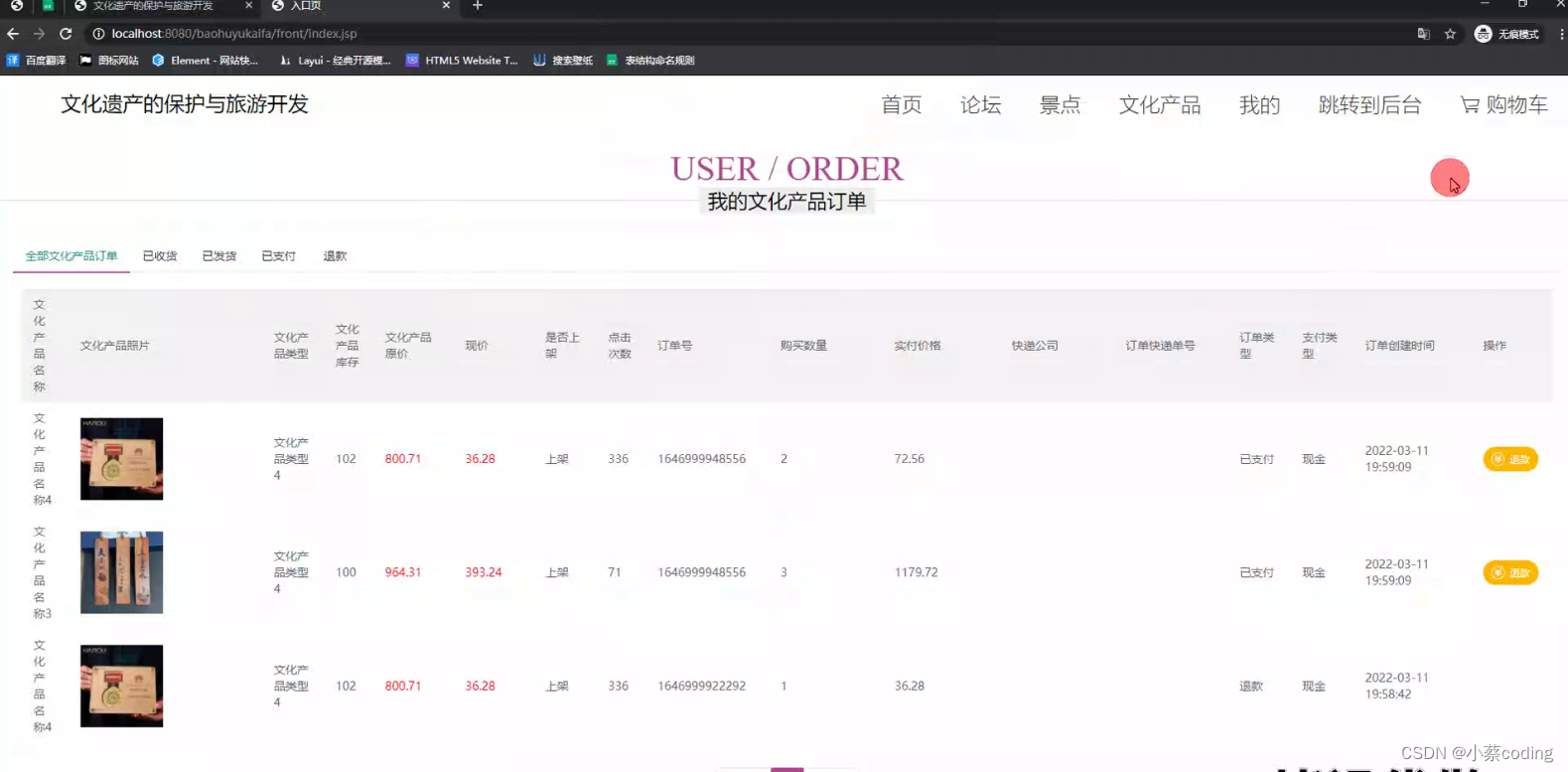Viewport: 1568px width, 772px height.
Task: Close the 入口页 browser tab
Action: tap(446, 6)
